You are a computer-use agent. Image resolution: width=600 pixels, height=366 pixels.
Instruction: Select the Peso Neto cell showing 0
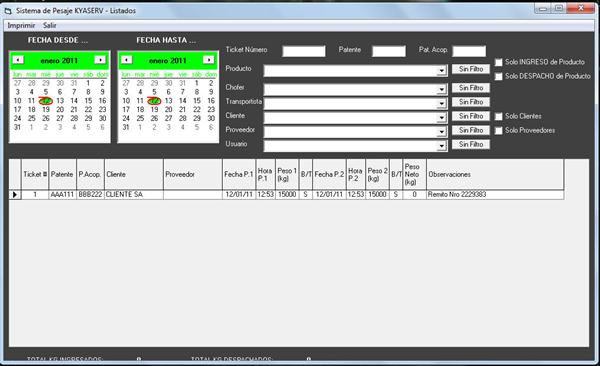coord(414,194)
